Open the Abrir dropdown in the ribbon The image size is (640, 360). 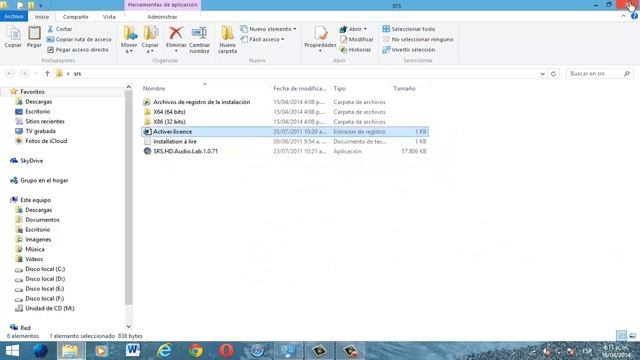tap(353, 29)
